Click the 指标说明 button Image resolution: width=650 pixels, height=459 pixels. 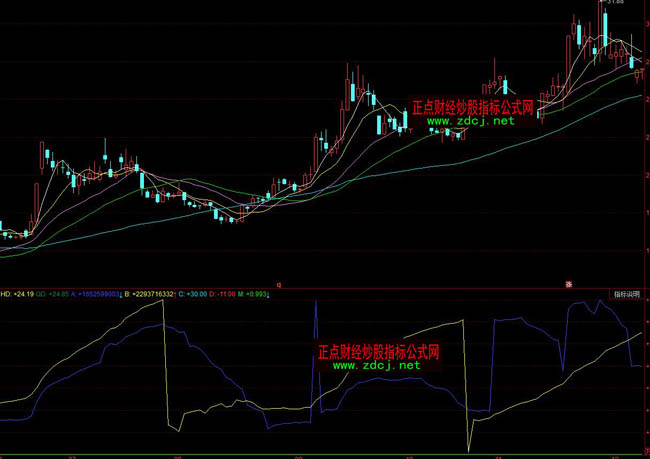pos(626,295)
